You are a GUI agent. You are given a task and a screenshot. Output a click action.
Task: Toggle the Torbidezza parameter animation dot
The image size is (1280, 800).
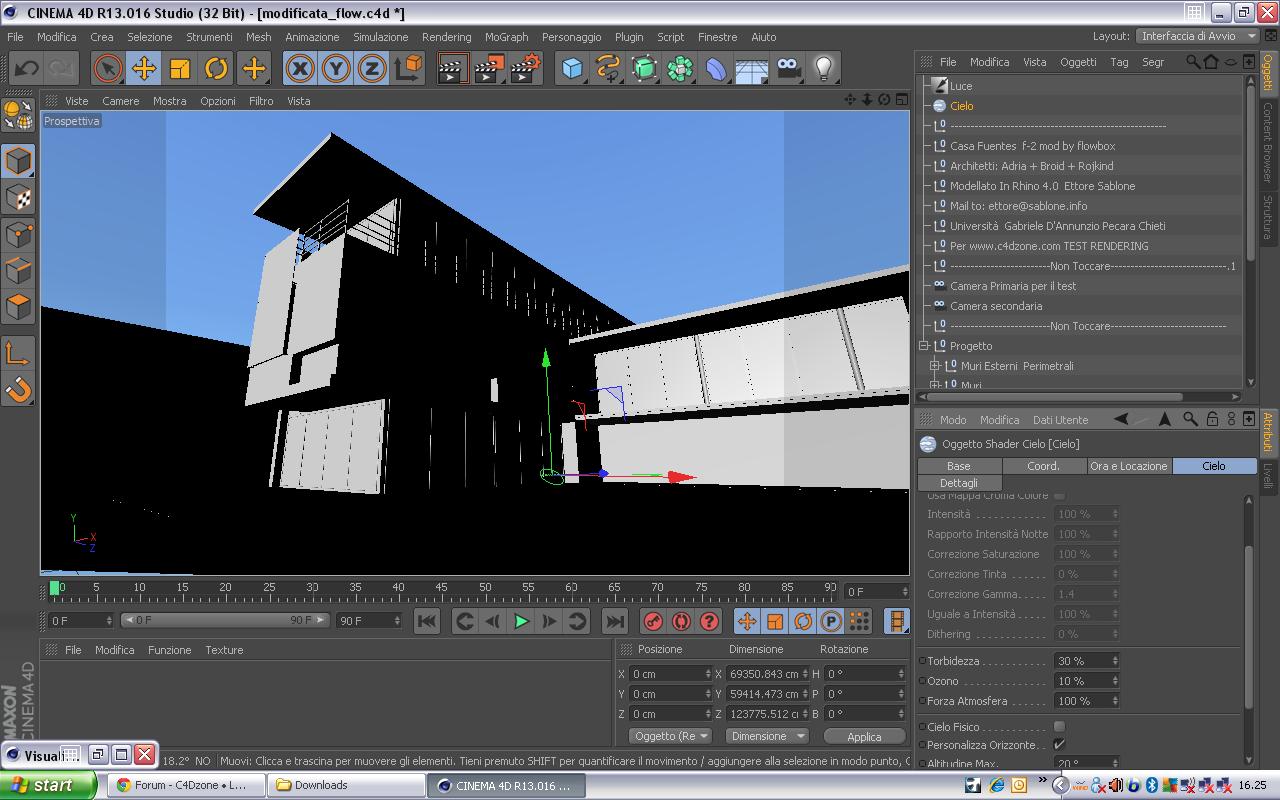(x=922, y=661)
